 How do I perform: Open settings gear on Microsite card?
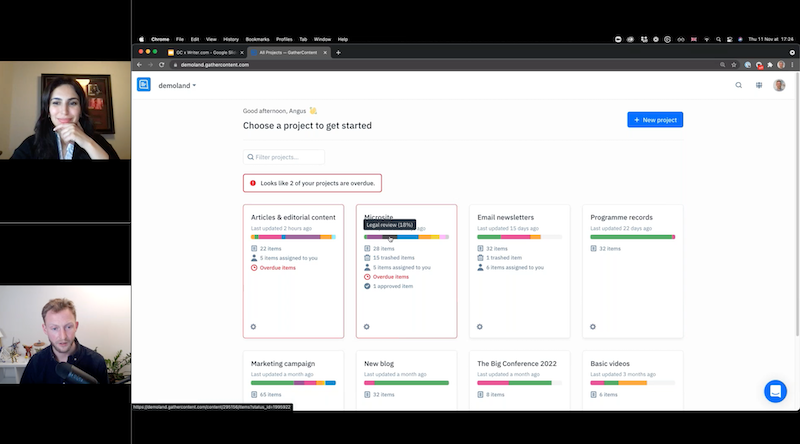pyautogui.click(x=366, y=327)
